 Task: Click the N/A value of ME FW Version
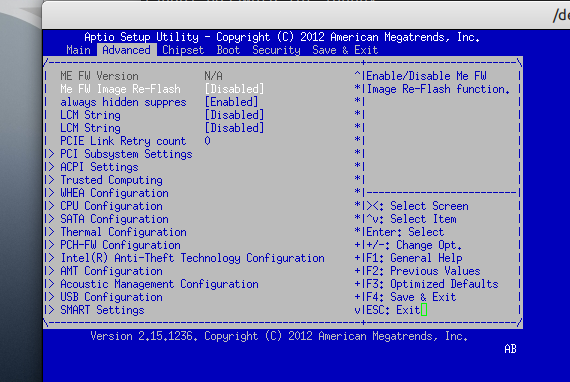[213, 76]
